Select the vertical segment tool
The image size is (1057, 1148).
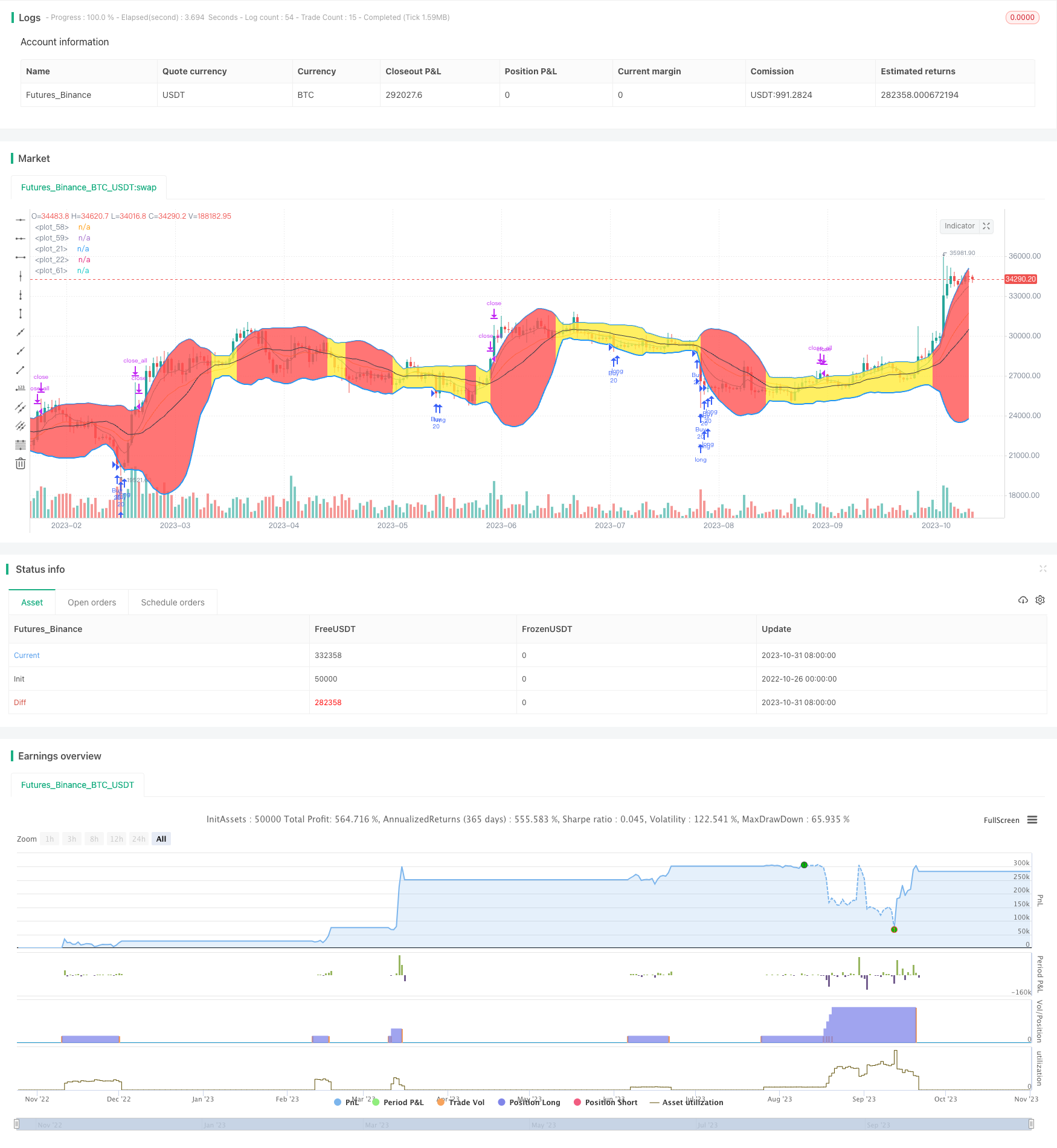click(x=21, y=314)
